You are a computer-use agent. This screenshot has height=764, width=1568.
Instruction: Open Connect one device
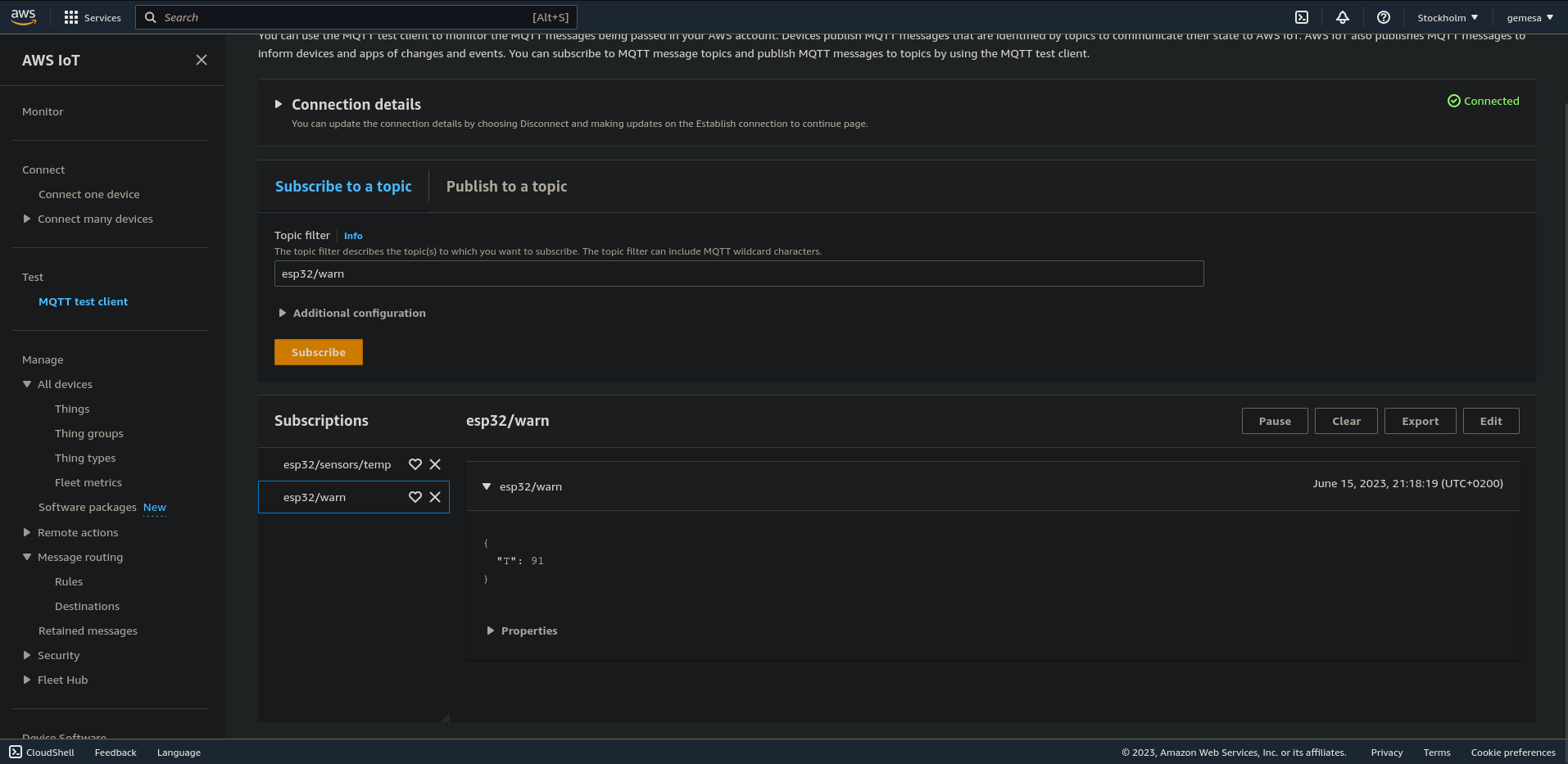pos(89,194)
